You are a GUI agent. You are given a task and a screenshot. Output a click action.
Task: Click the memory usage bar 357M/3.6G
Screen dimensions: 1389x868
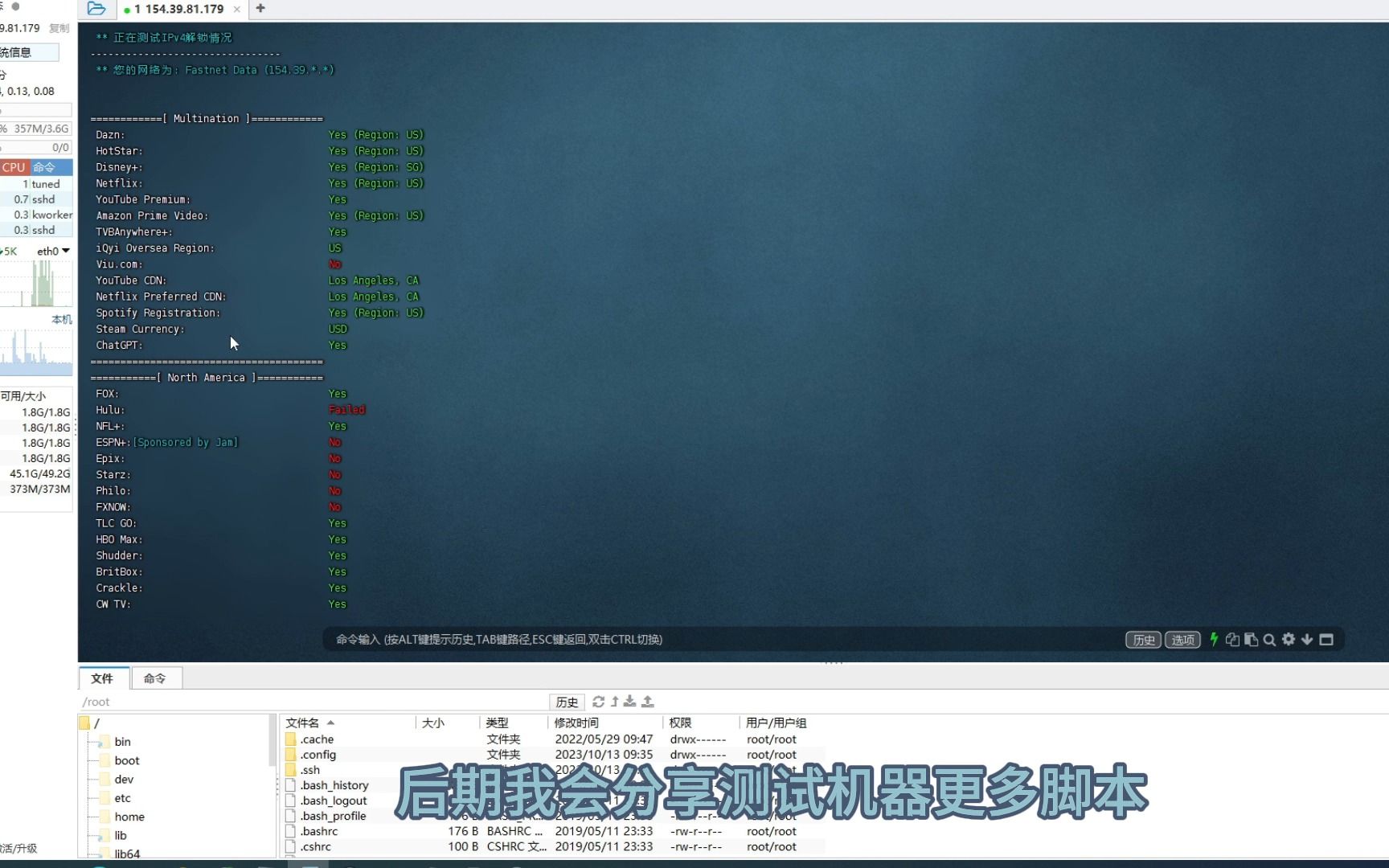[x=36, y=129]
